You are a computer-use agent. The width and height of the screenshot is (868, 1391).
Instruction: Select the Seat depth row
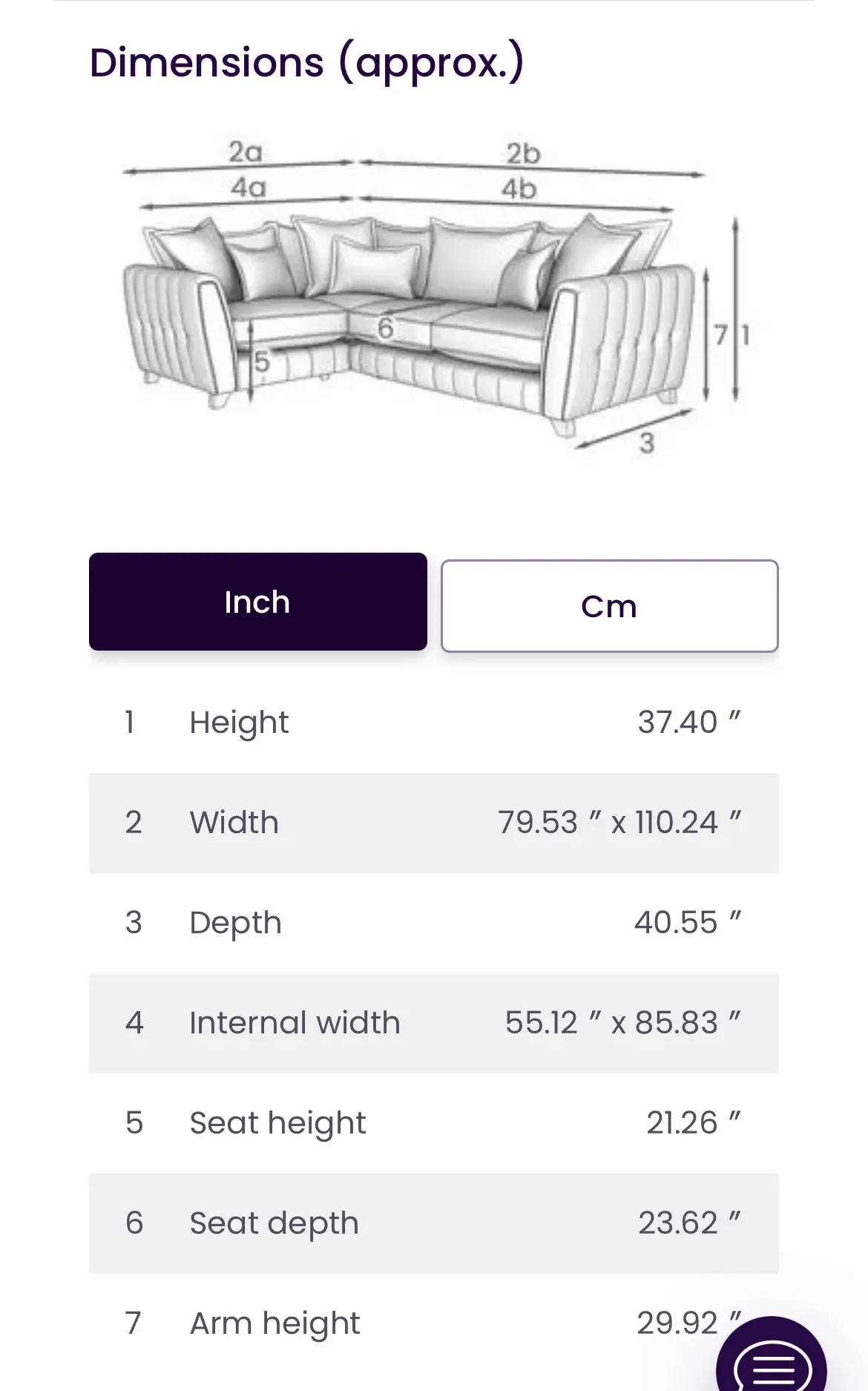[434, 1223]
